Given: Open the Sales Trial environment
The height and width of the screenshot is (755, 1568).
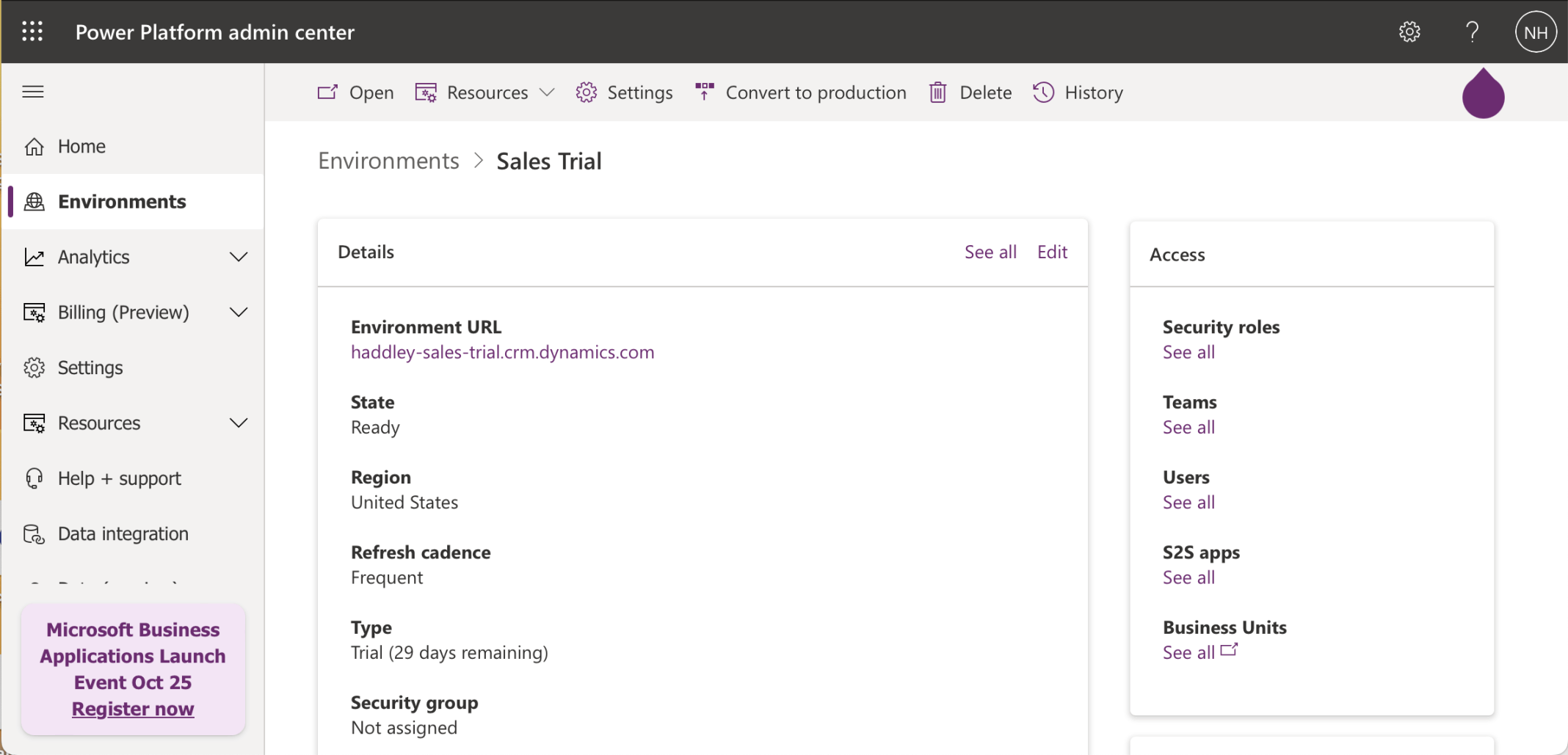Looking at the screenshot, I should point(355,92).
